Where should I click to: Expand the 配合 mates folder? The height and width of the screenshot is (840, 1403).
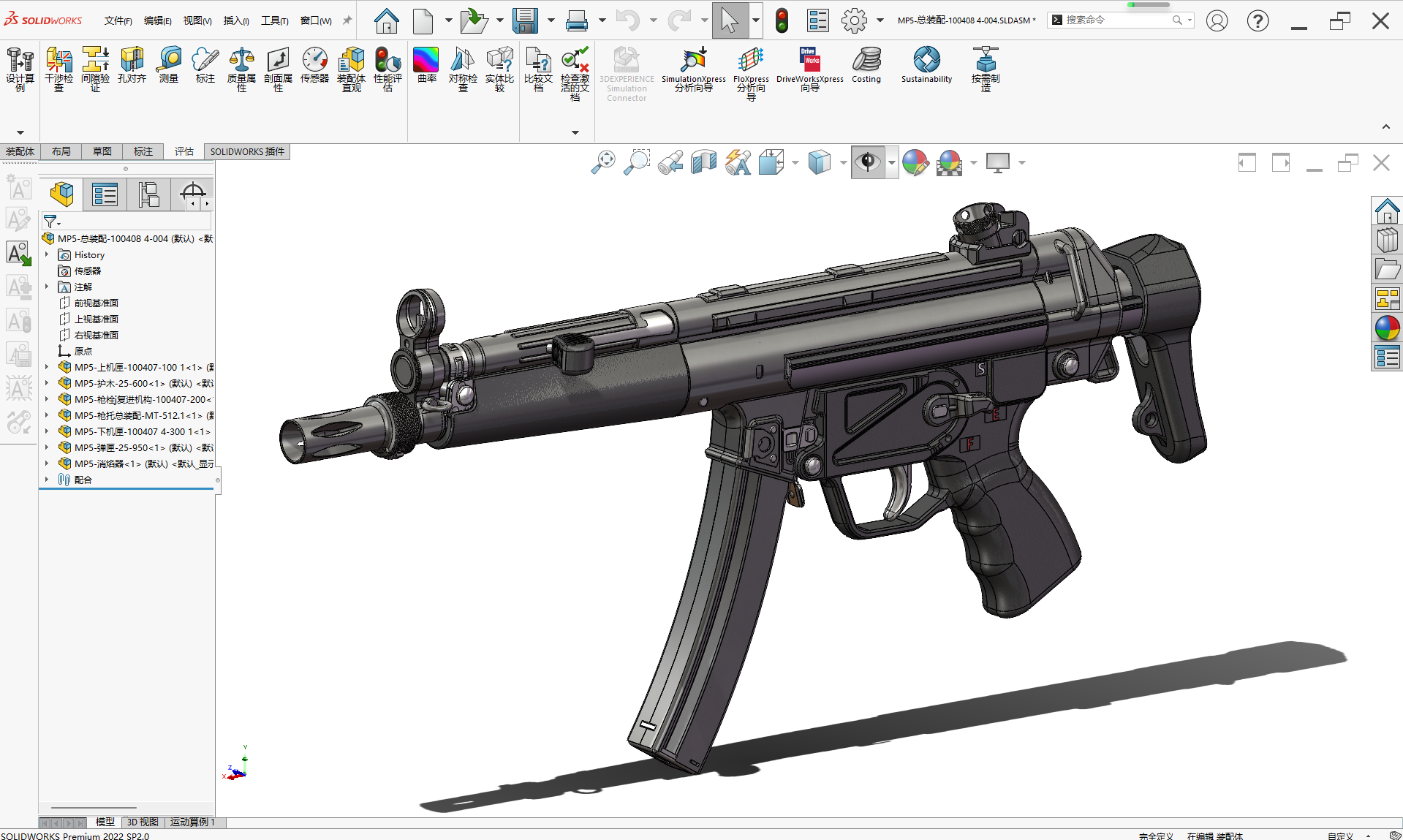[48, 480]
